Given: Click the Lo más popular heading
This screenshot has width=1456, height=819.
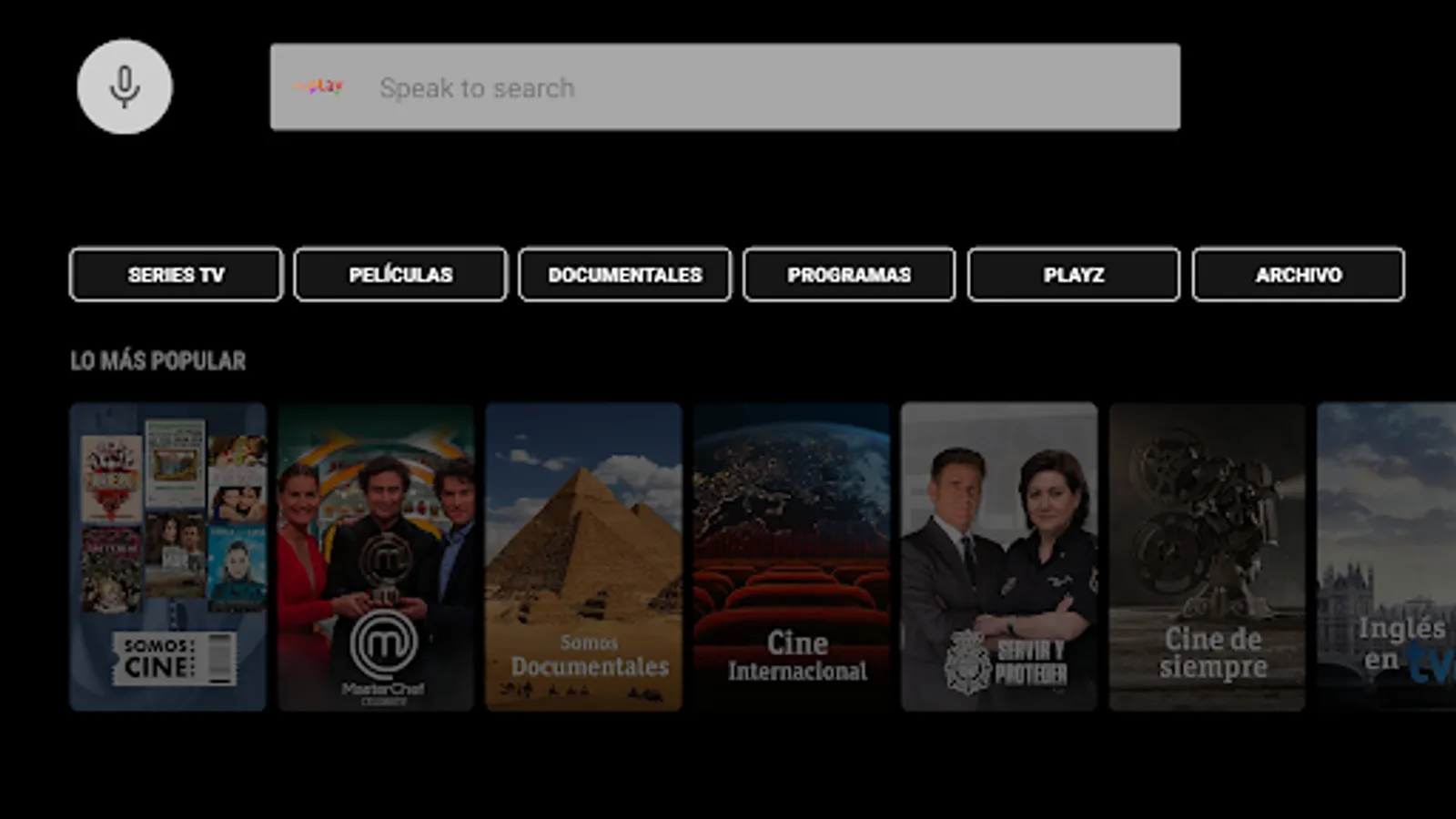Looking at the screenshot, I should point(158,360).
